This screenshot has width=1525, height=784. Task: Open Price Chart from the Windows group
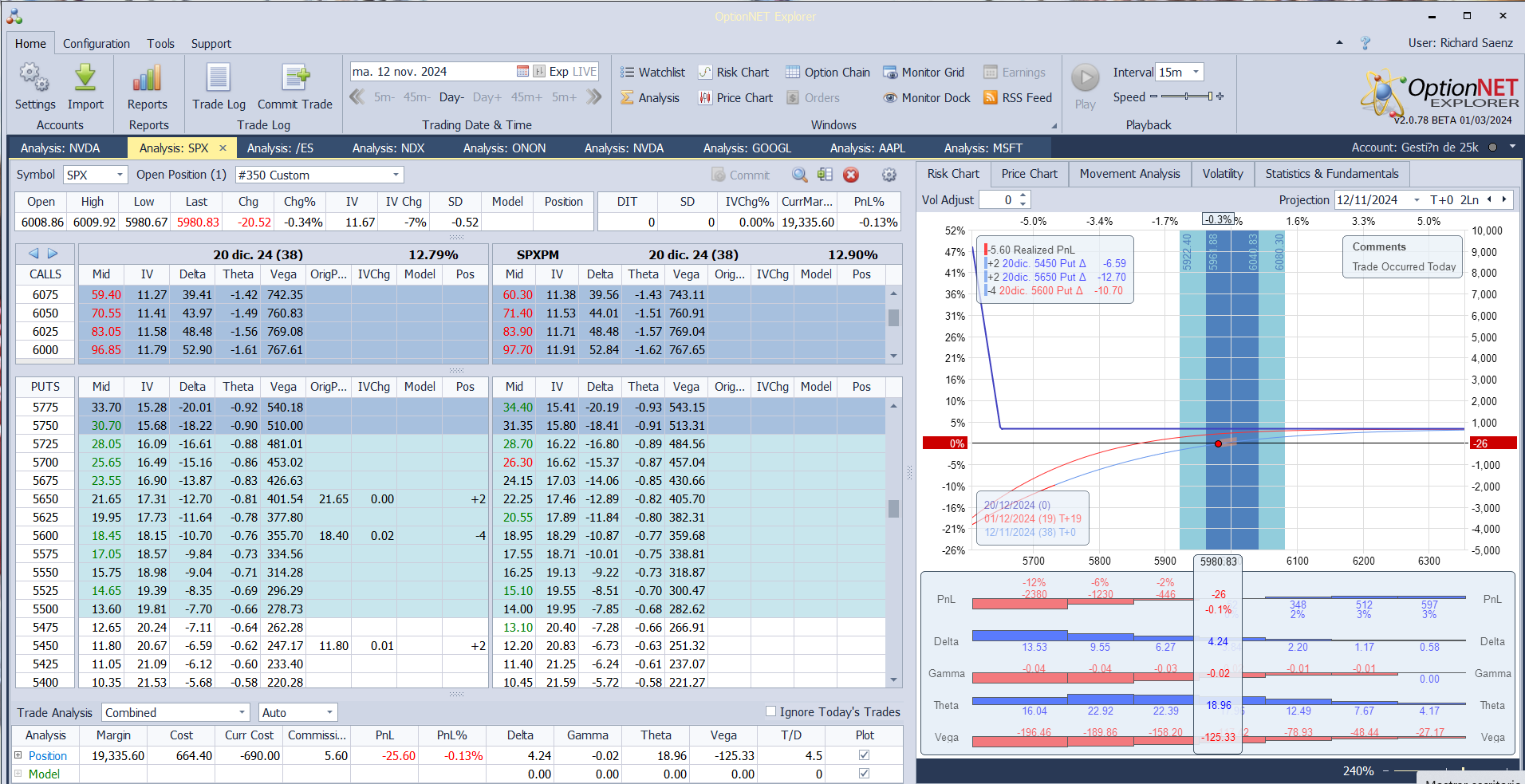735,98
